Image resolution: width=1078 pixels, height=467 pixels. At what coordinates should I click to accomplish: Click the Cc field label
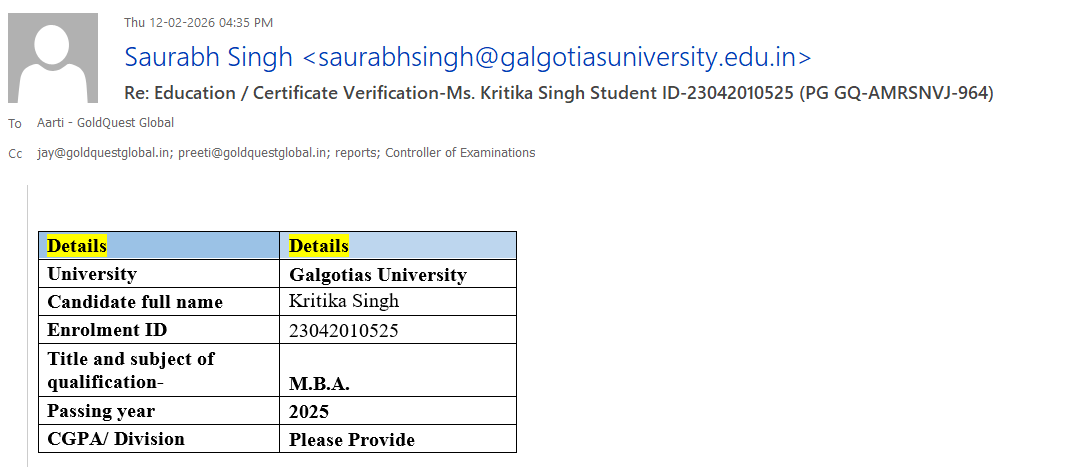coord(15,154)
